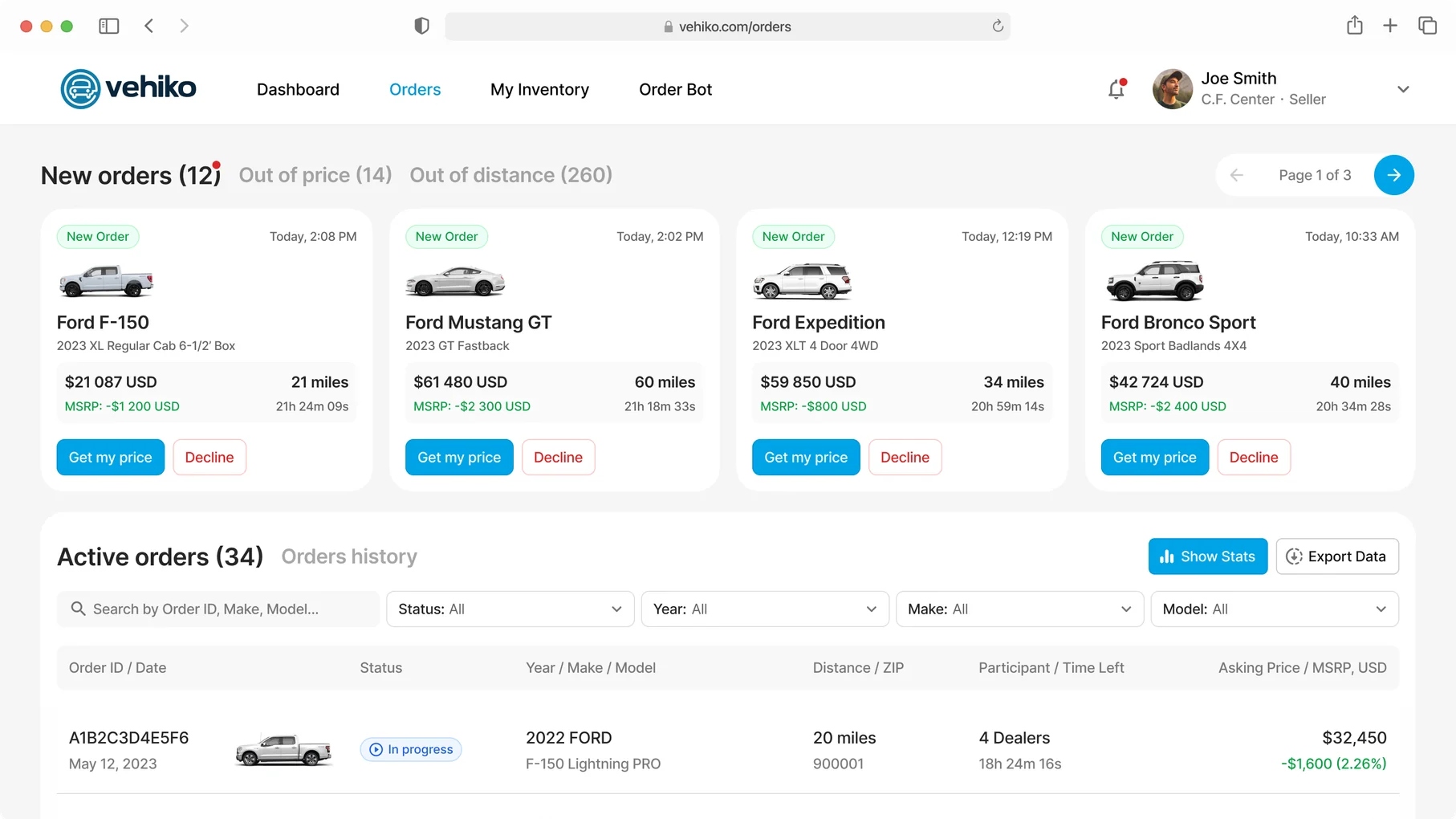Focus the order search field
This screenshot has width=1456, height=819.
218,609
